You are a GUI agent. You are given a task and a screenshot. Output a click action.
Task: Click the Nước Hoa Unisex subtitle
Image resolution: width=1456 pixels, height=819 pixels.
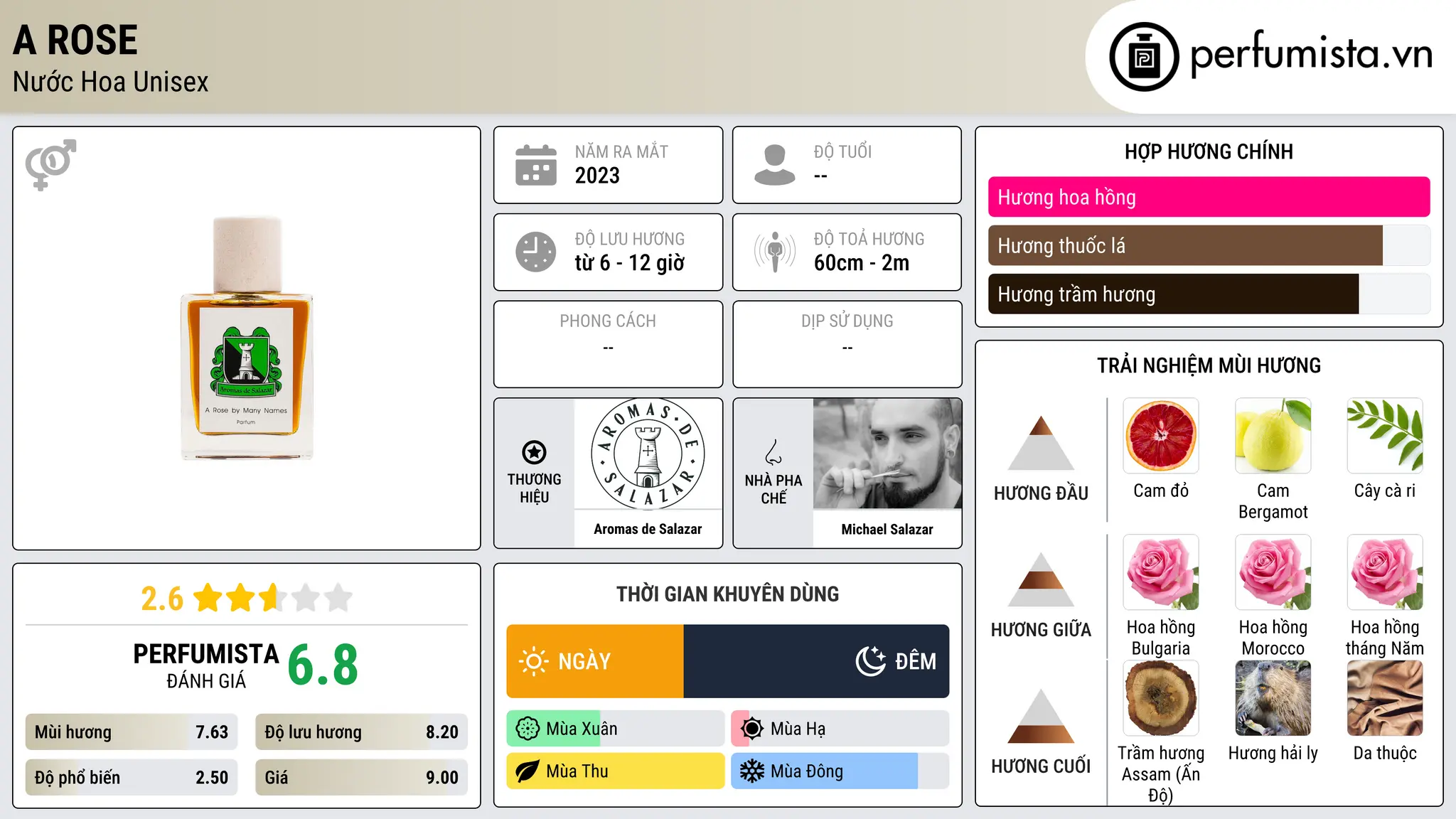pos(111,82)
